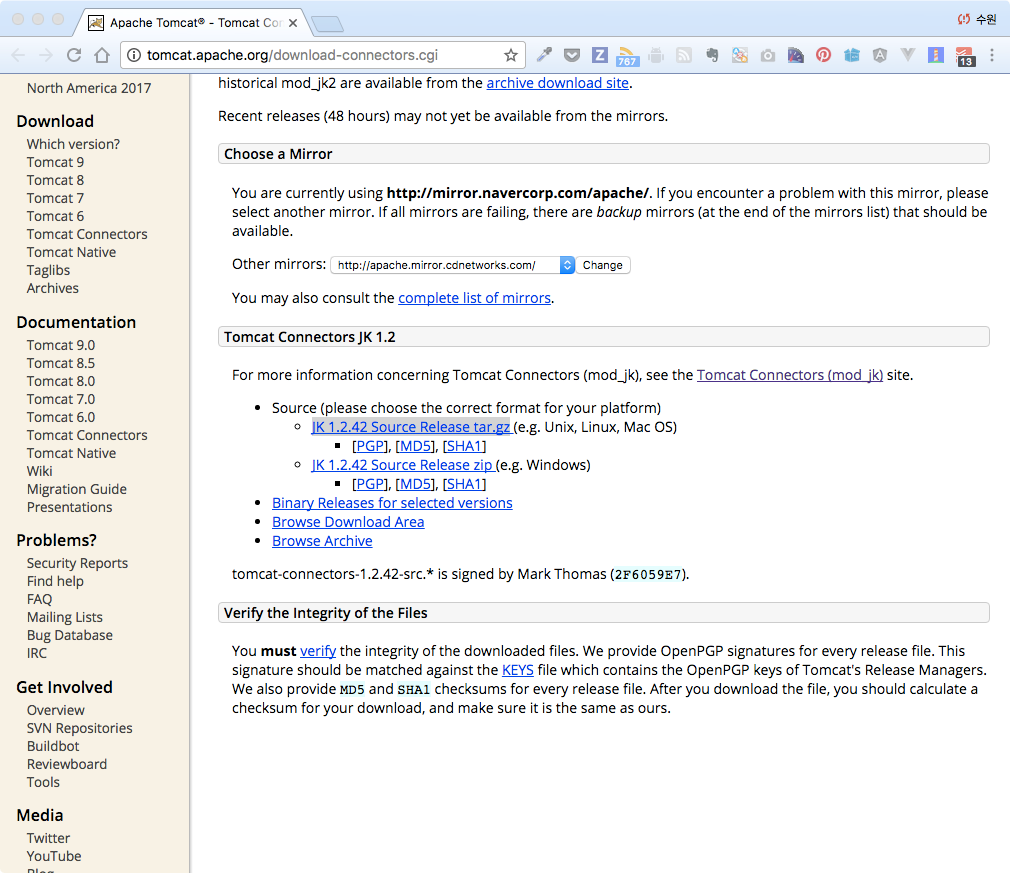The height and width of the screenshot is (873, 1010).
Task: Go to Which version? in sidebar
Action: point(73,144)
